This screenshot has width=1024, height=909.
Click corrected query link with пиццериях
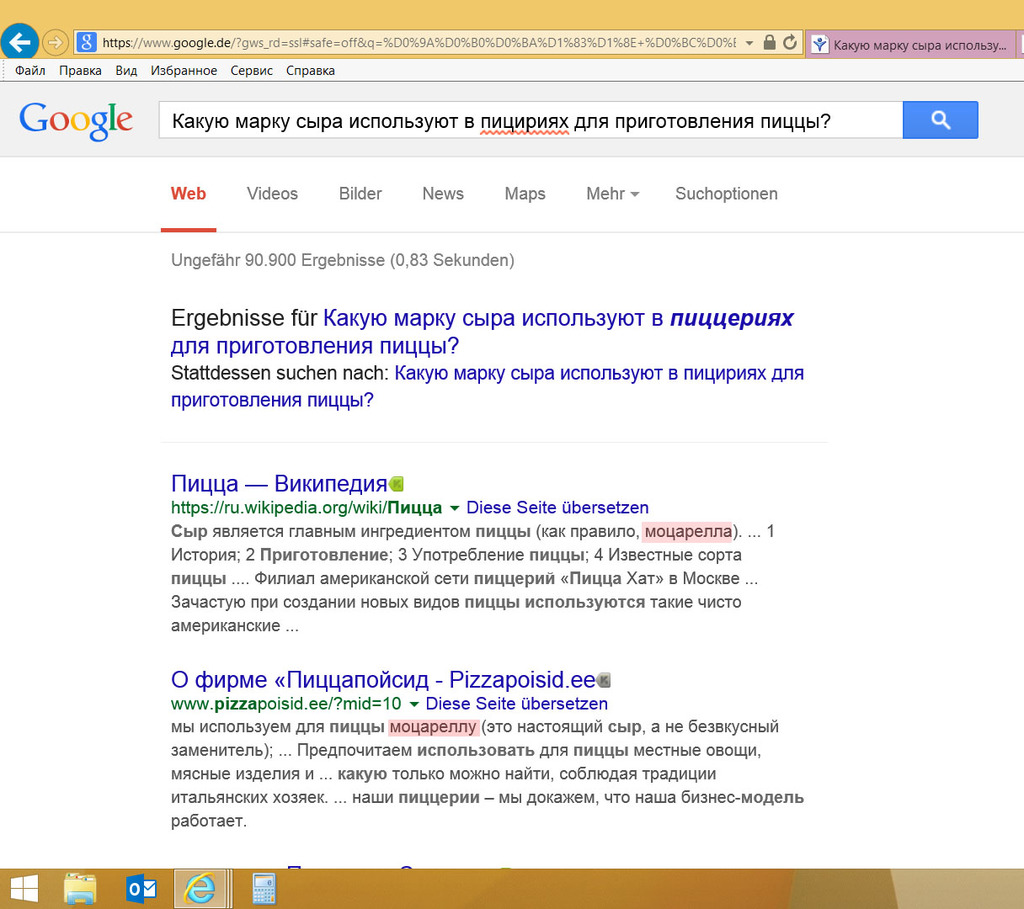[x=482, y=332]
